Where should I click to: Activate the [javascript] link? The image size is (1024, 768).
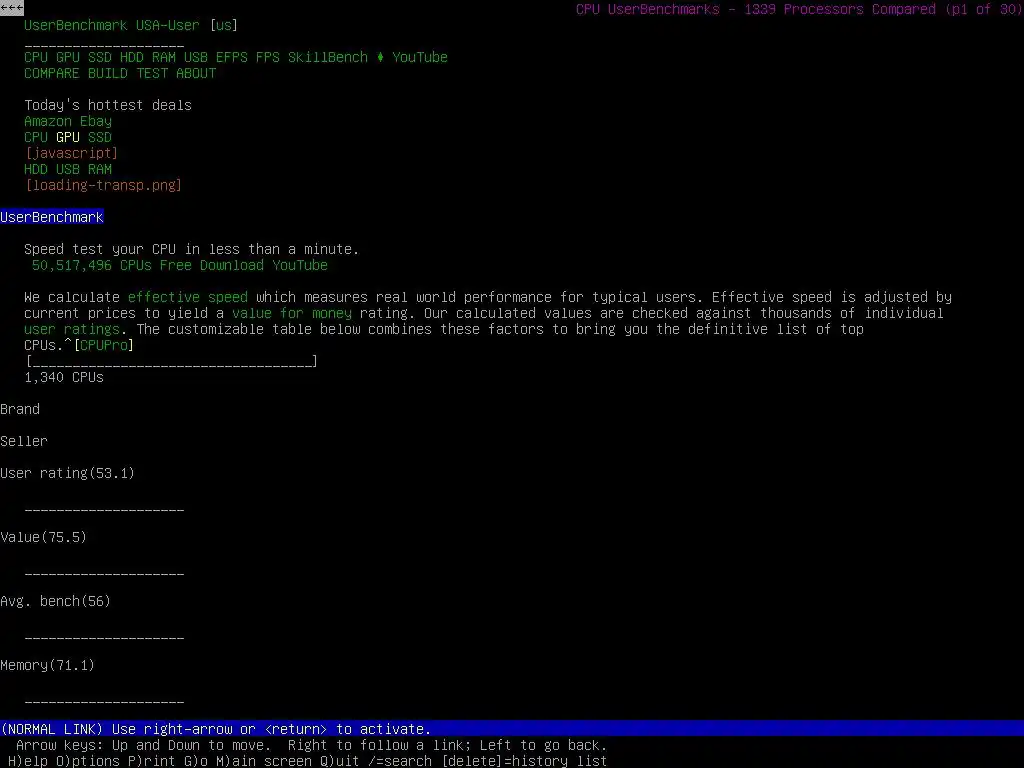click(x=72, y=153)
